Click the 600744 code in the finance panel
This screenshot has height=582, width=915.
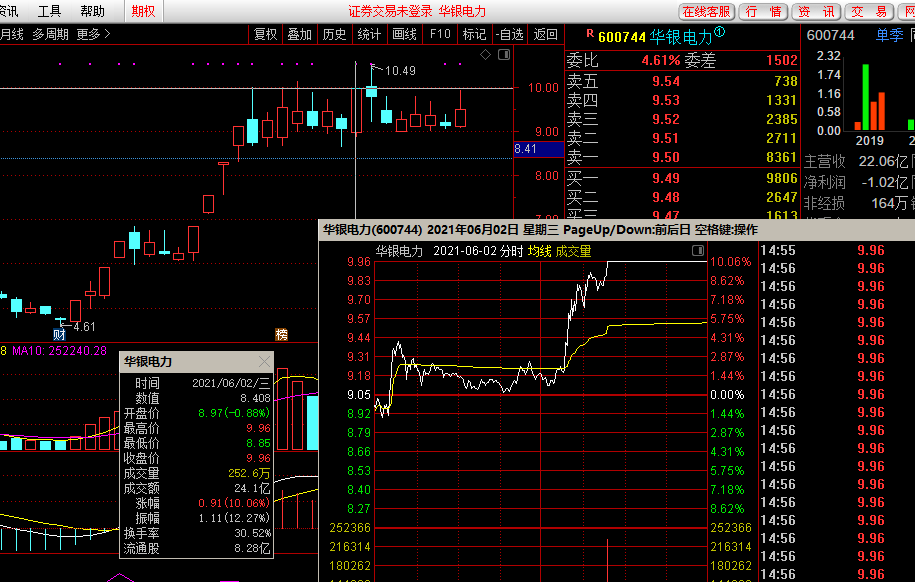pyautogui.click(x=830, y=35)
